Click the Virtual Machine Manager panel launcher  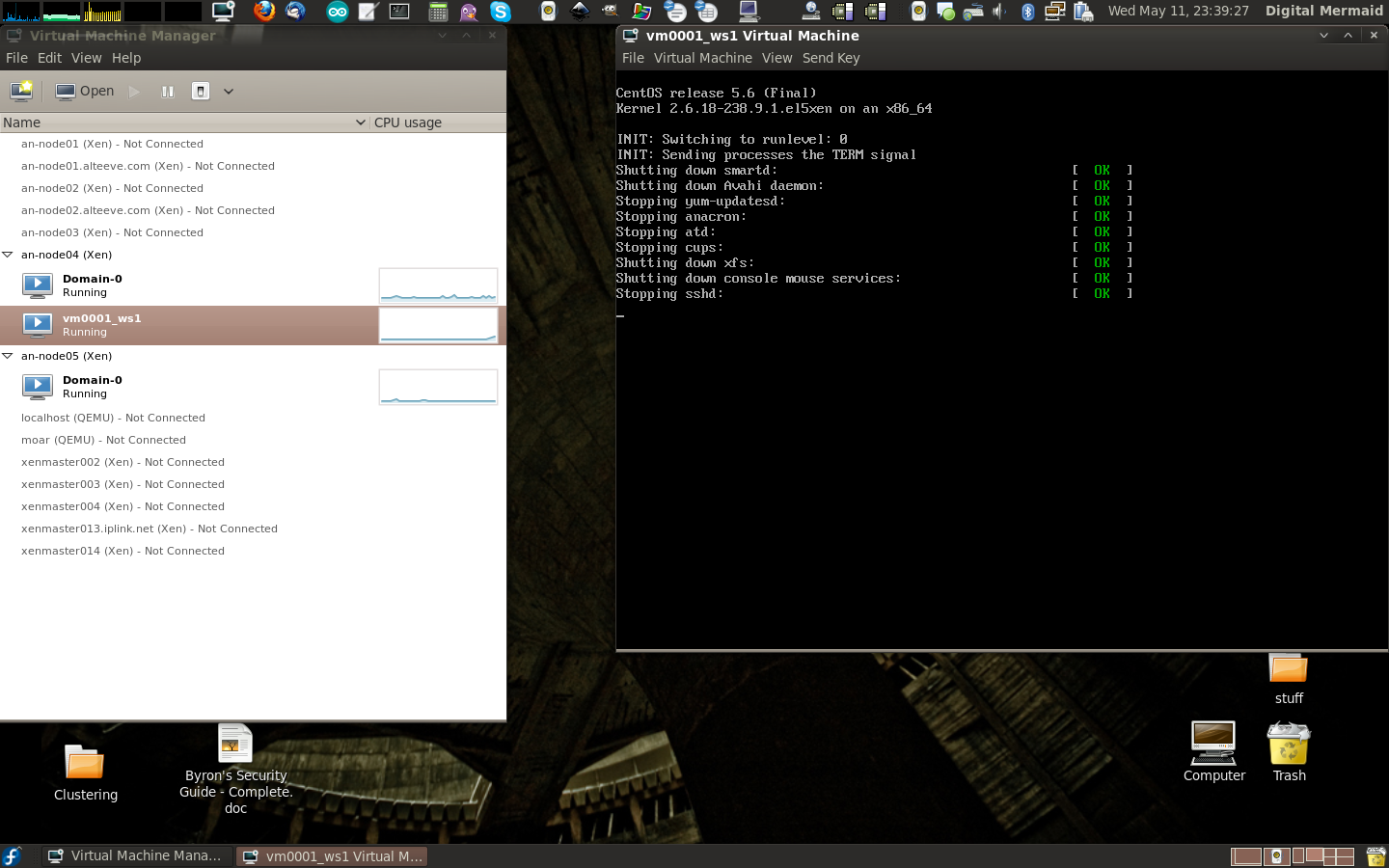(223, 11)
